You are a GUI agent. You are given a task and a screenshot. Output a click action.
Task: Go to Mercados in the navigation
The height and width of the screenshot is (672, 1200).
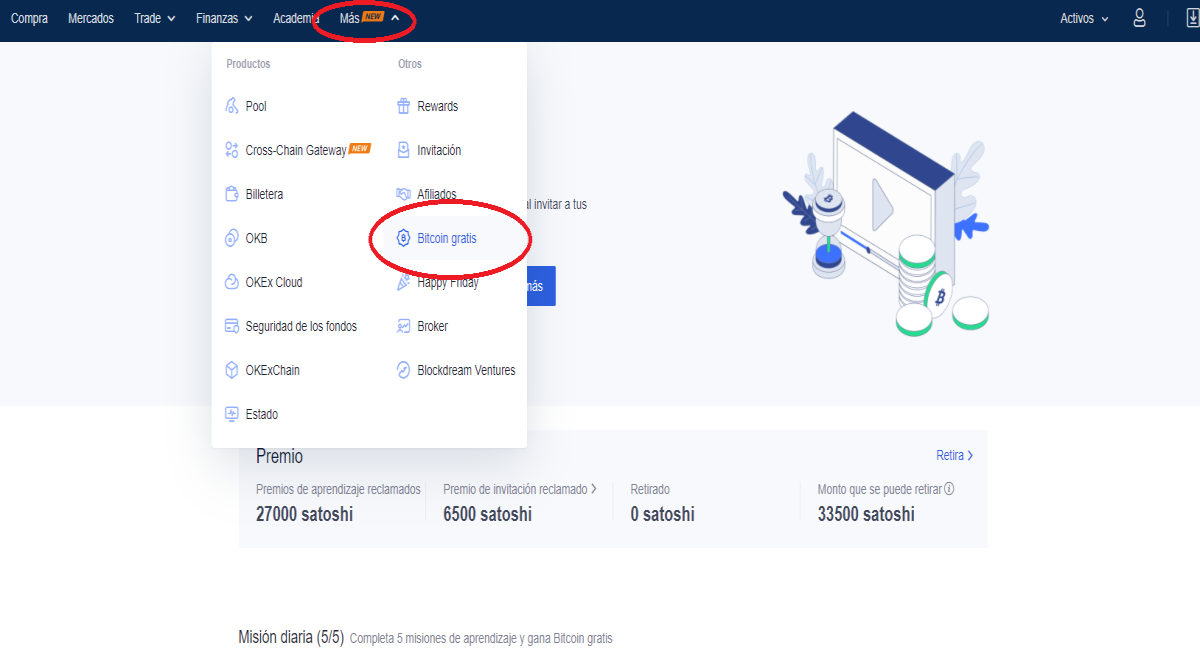[91, 18]
